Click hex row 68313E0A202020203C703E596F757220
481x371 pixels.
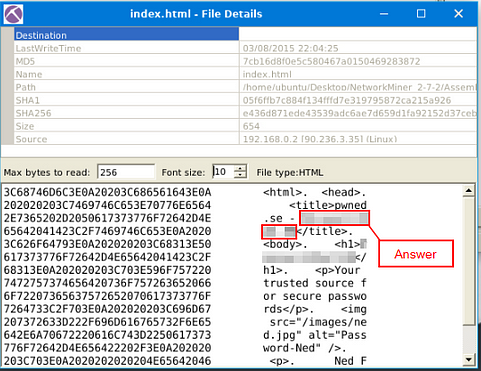tap(107, 270)
